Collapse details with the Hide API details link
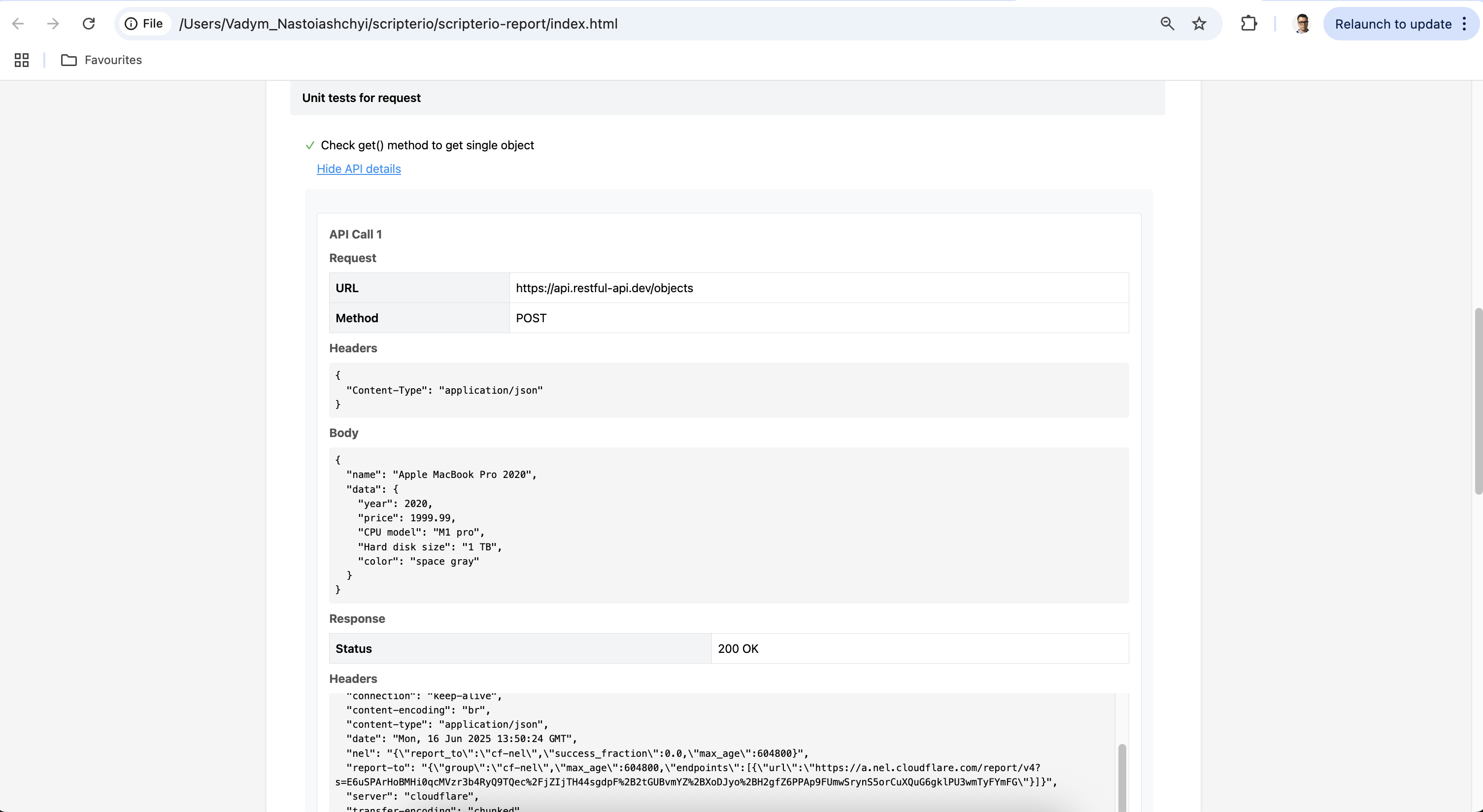The width and height of the screenshot is (1483, 812). 358,169
